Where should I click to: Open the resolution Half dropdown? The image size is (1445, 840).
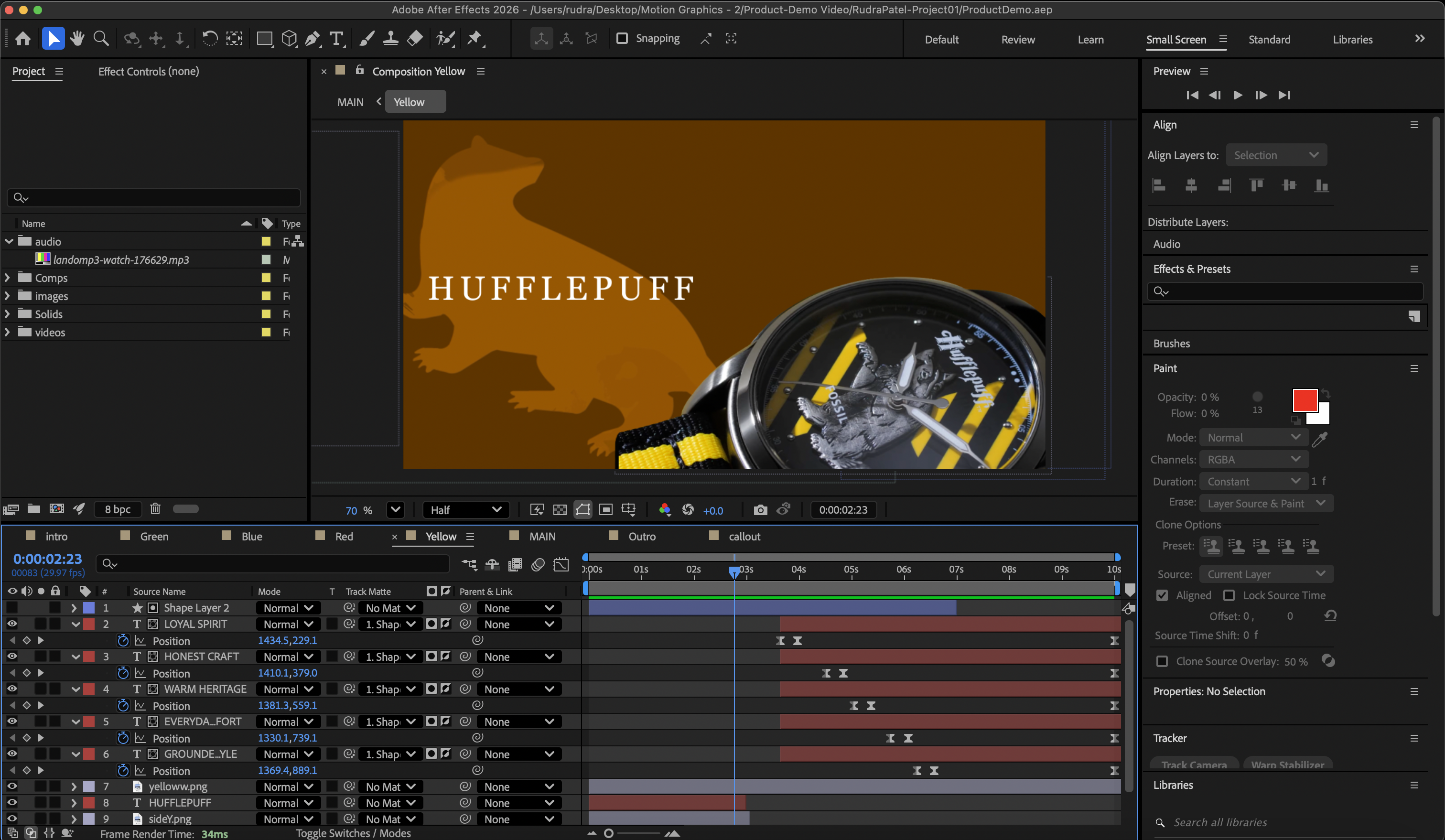coord(466,510)
